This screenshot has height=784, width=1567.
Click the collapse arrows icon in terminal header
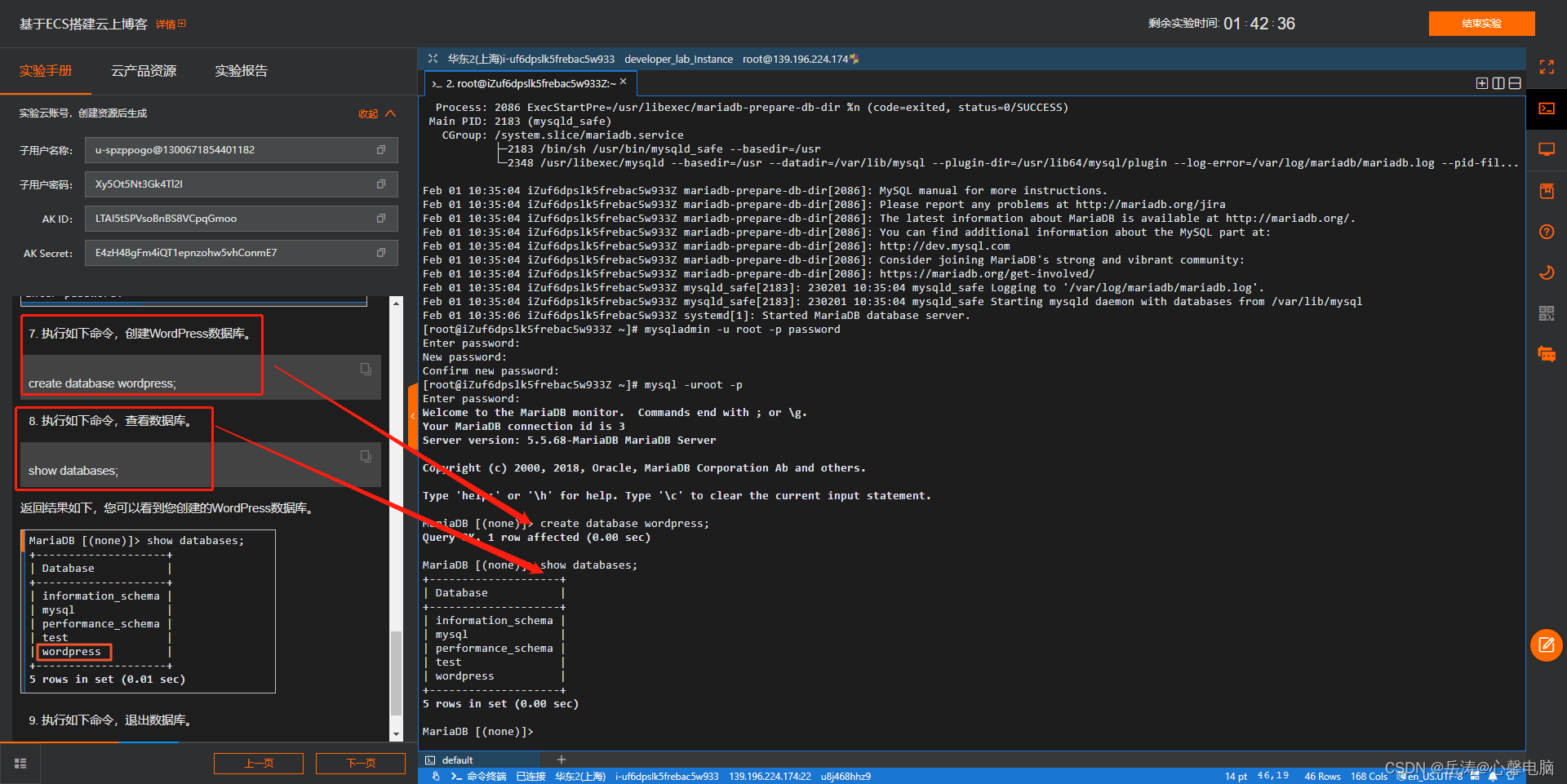(433, 59)
